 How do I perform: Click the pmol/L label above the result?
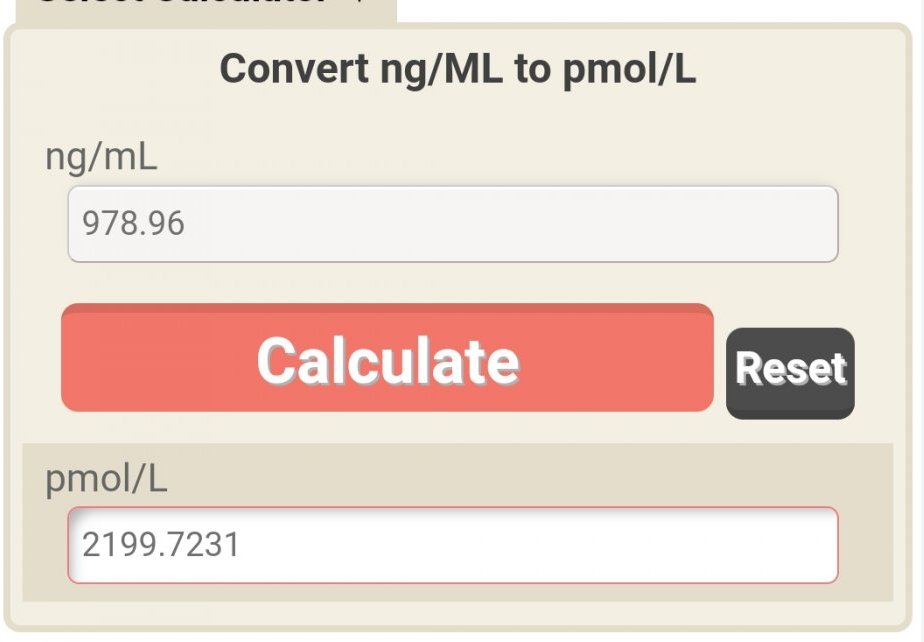pos(106,480)
